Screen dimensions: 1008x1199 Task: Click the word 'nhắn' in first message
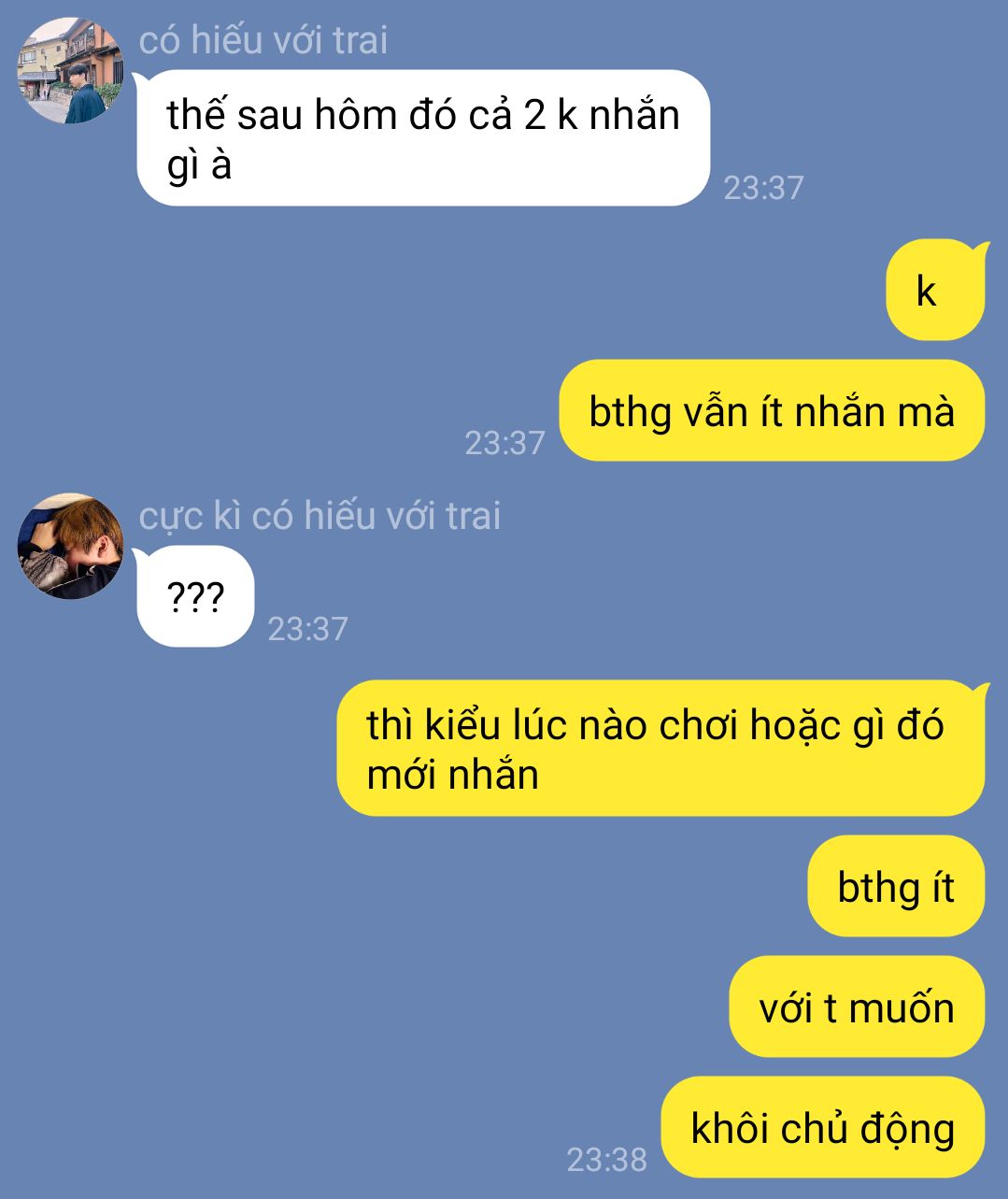(634, 115)
